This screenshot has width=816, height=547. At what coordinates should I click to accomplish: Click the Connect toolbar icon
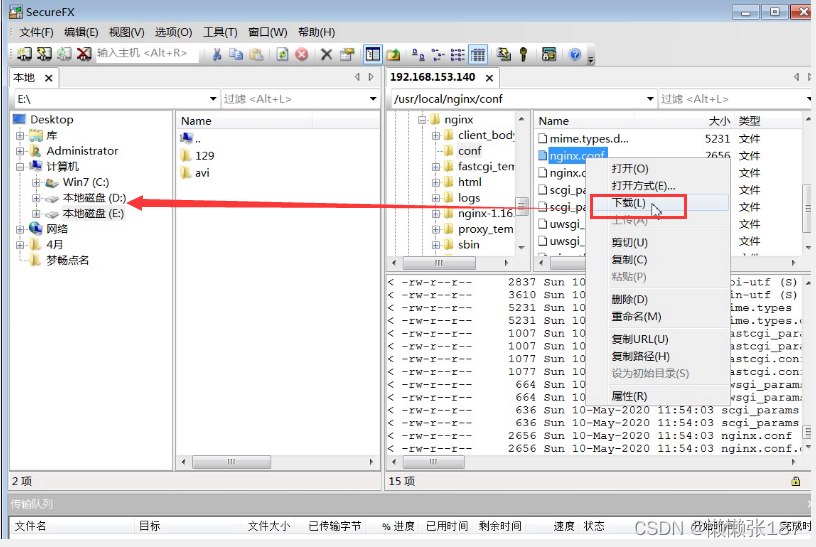(24, 54)
